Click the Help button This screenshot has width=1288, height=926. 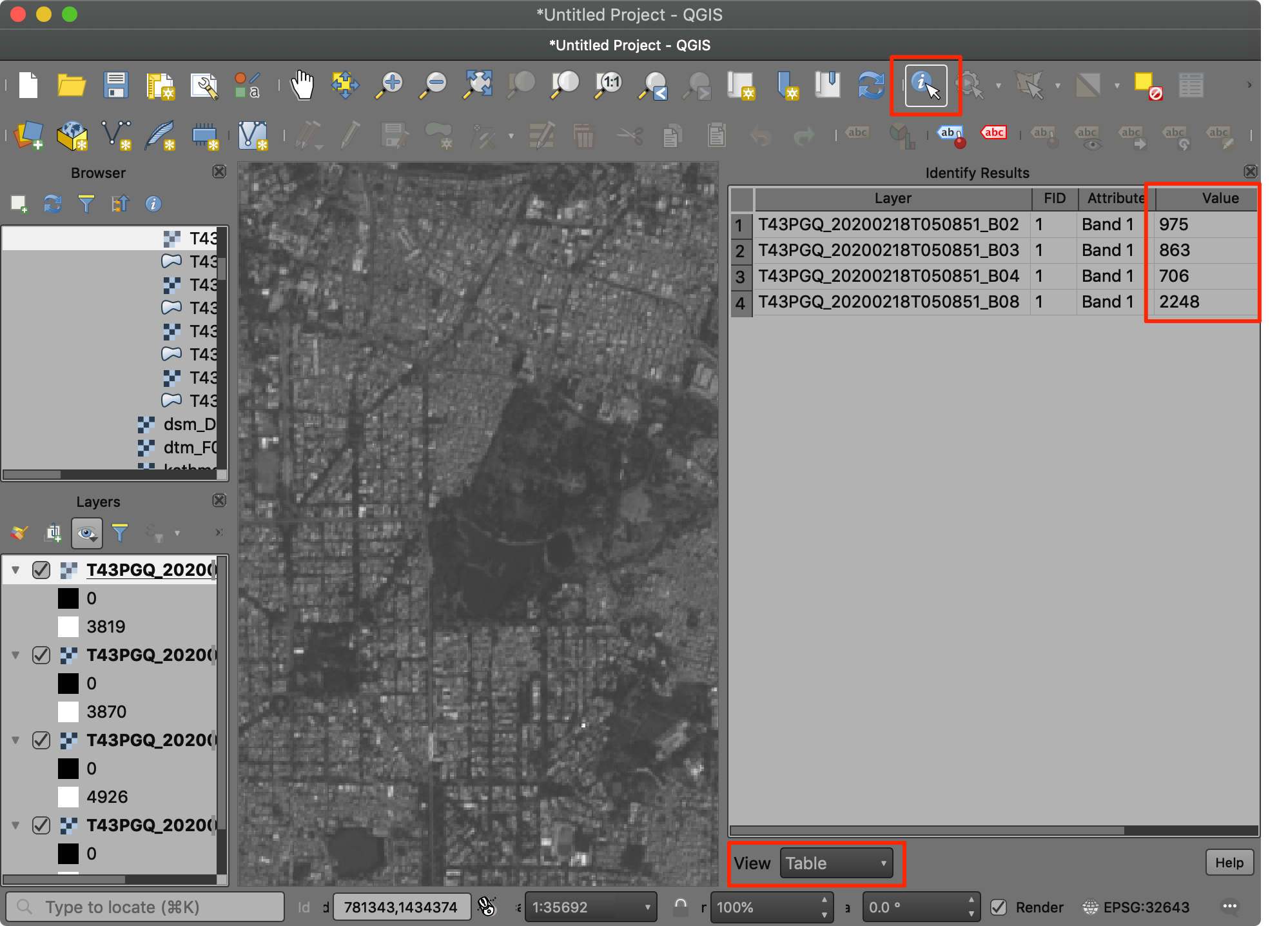tap(1229, 863)
